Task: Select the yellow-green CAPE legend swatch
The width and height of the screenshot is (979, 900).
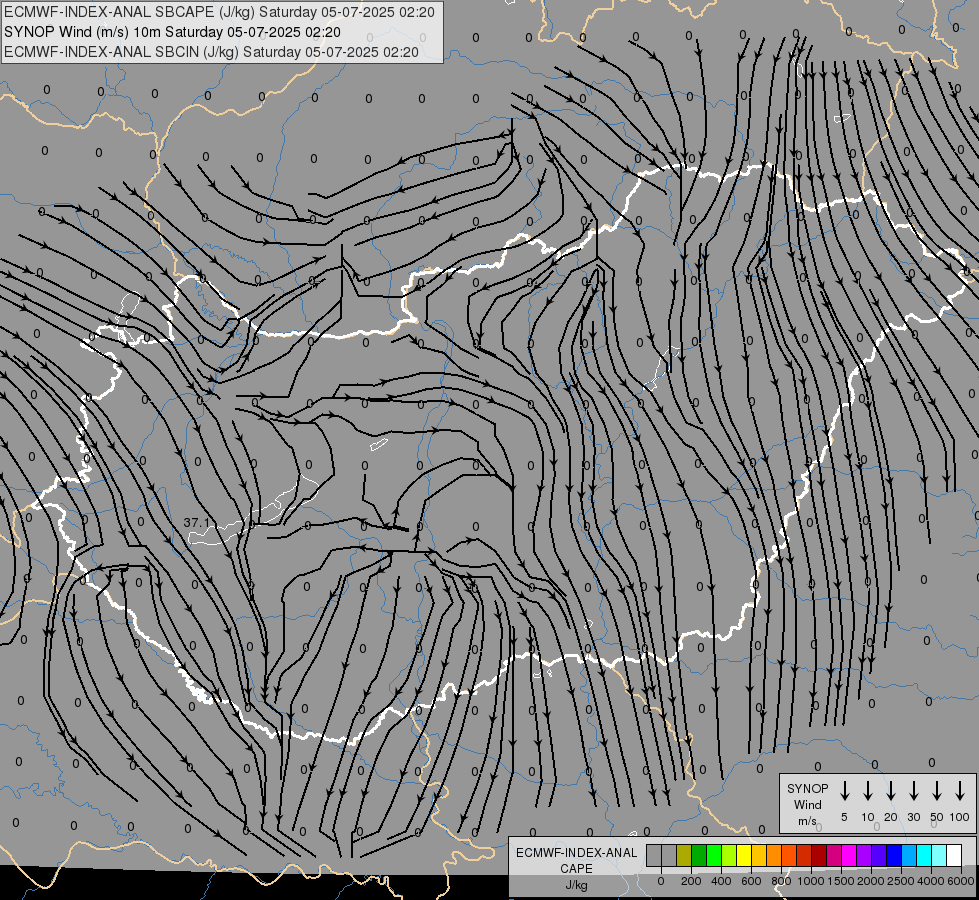Action: pyautogui.click(x=729, y=855)
